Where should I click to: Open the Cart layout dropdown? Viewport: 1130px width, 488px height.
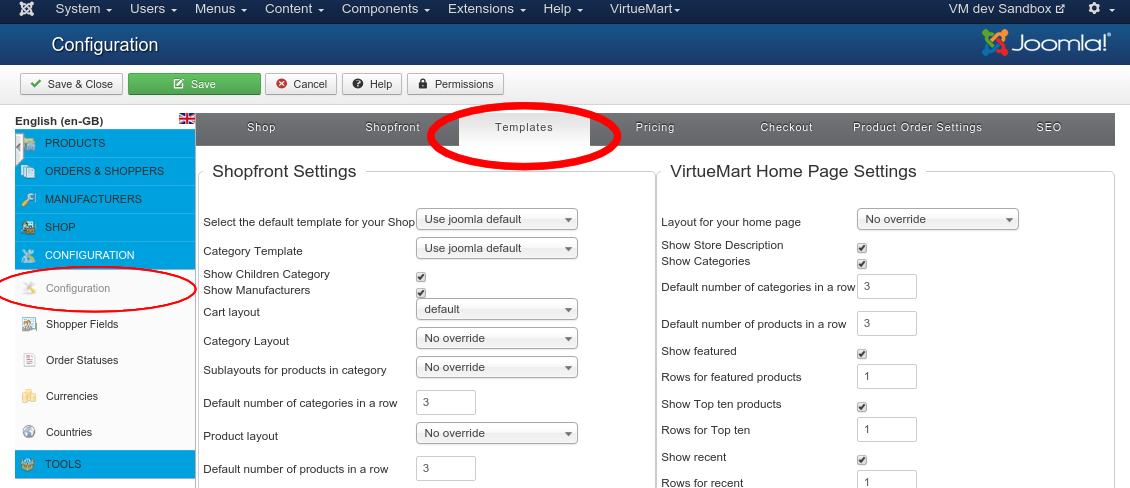pyautogui.click(x=496, y=310)
